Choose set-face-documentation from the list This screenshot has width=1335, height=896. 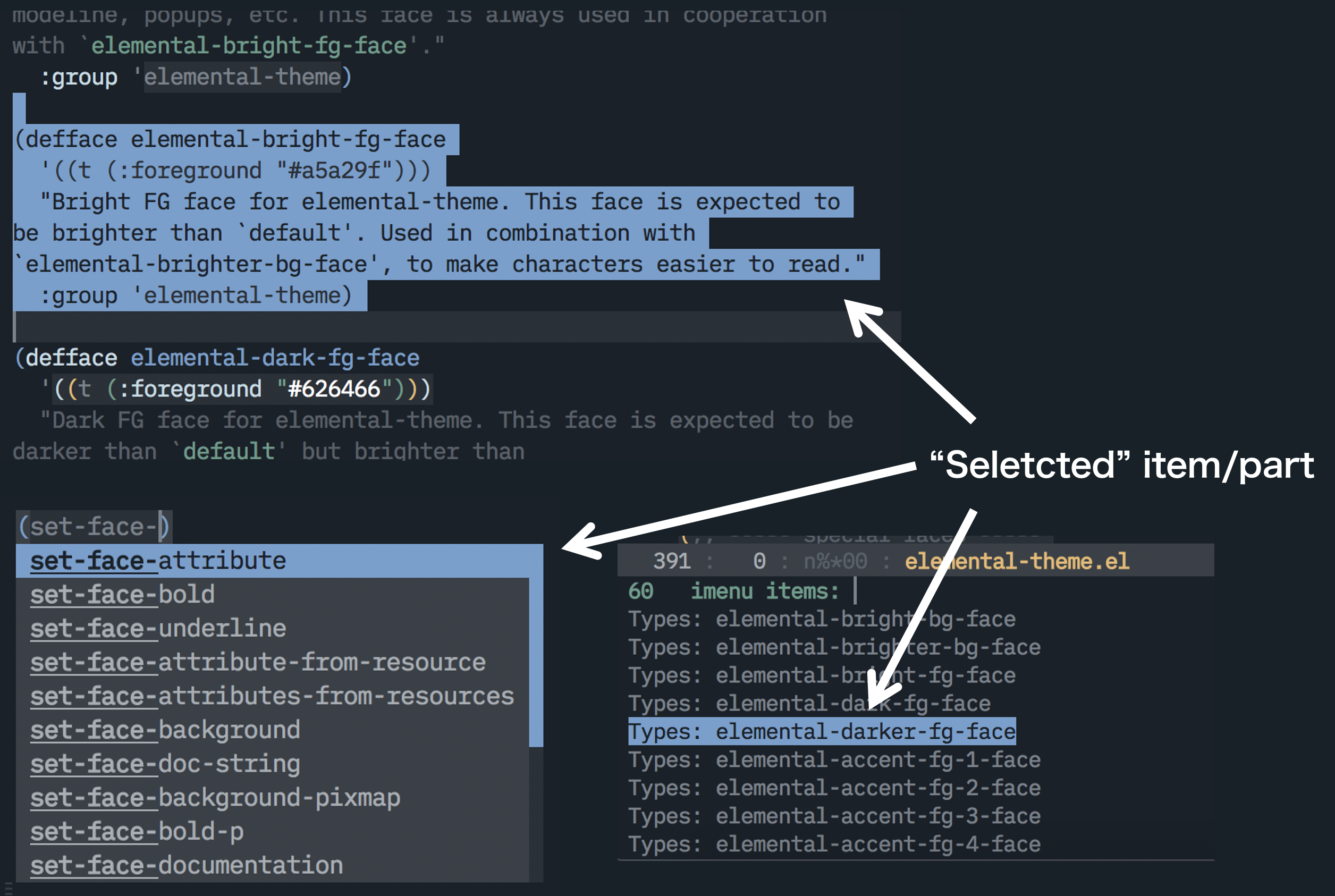pyautogui.click(x=273, y=865)
